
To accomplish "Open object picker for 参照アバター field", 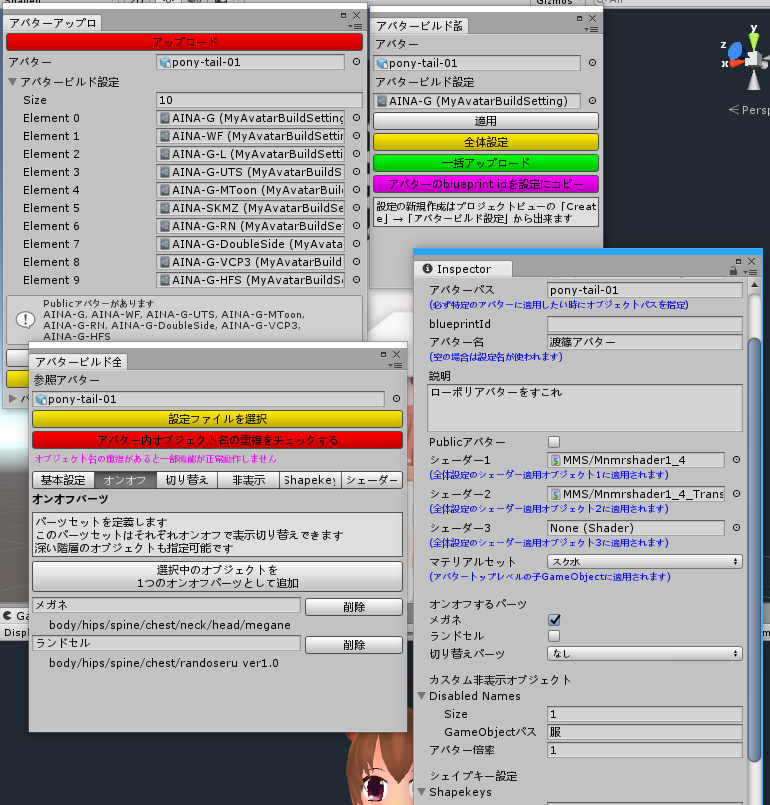I will 396,399.
